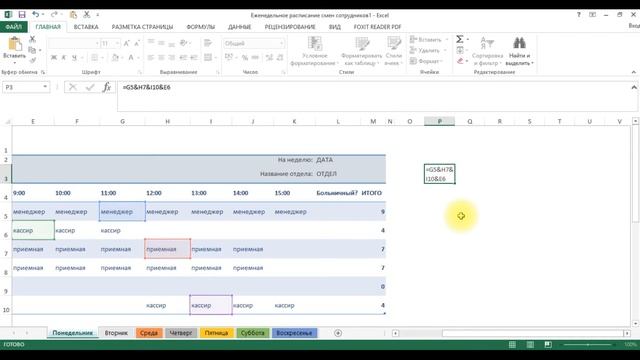
Task: Click the wrap text icon
Action: pos(208,43)
